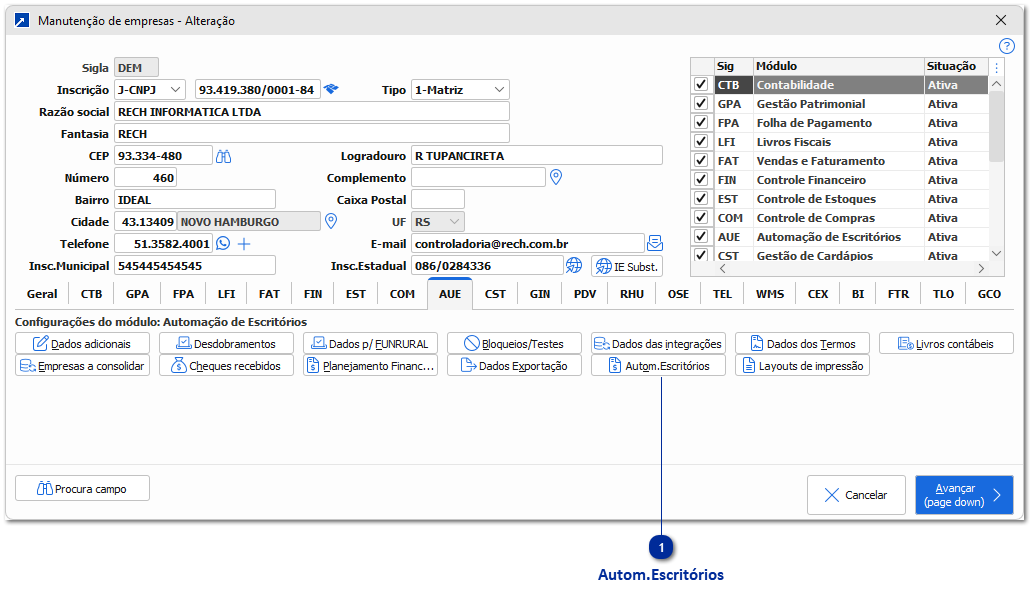Click the globe icon beside Insc.Estadual
This screenshot has width=1033, height=601.
click(574, 266)
